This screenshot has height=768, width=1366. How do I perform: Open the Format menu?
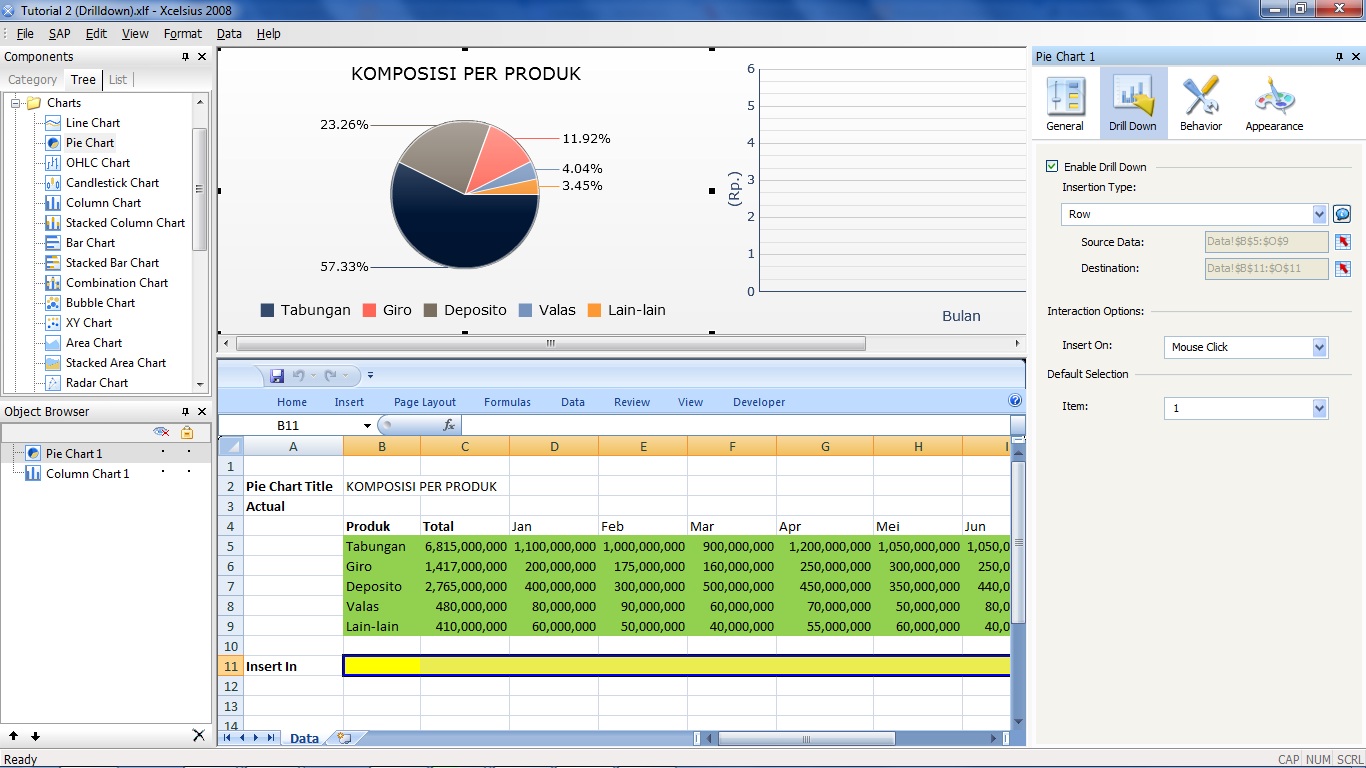click(183, 33)
